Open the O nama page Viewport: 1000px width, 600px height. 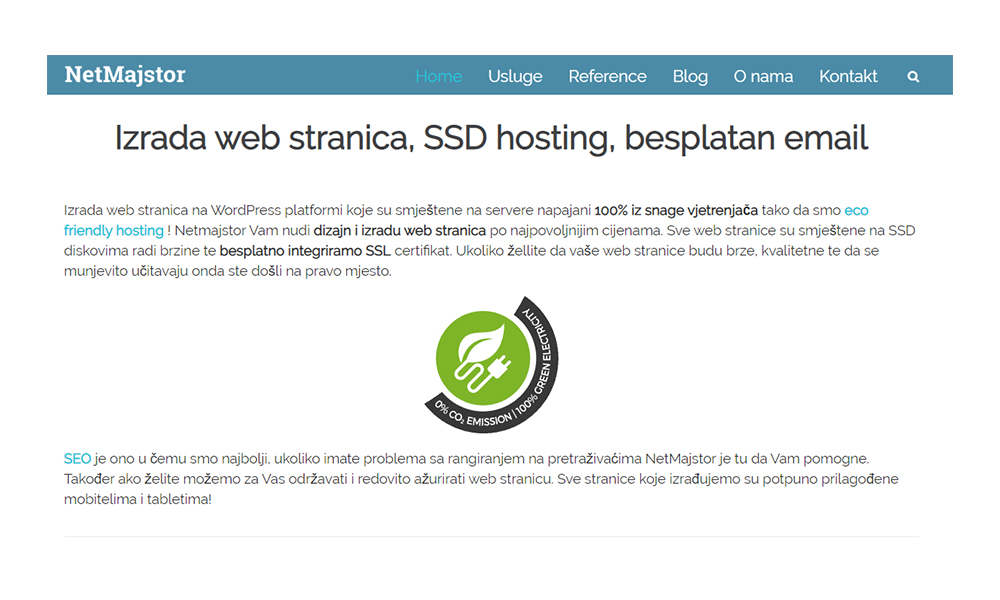click(763, 76)
